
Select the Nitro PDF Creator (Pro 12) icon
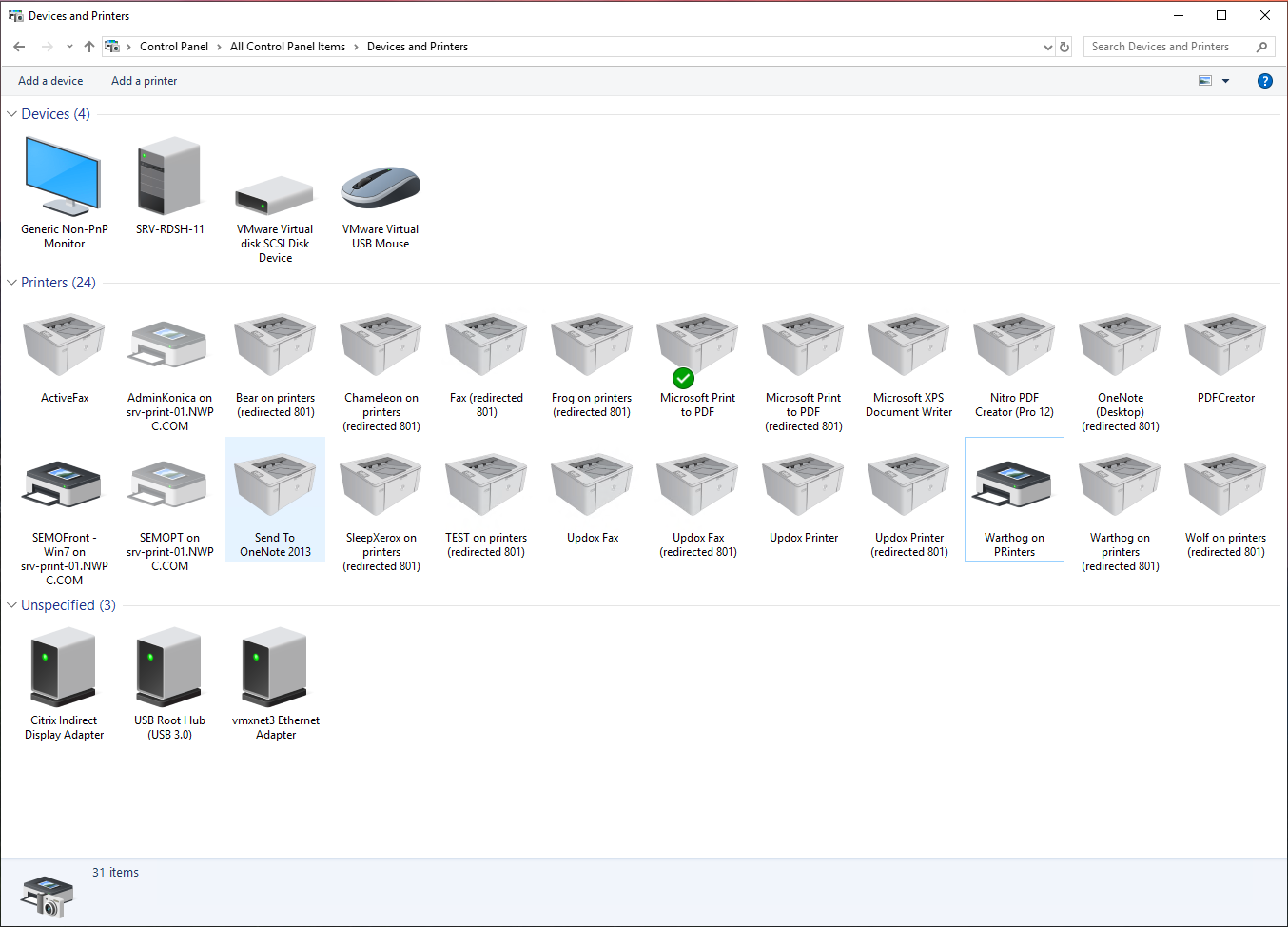point(1014,345)
